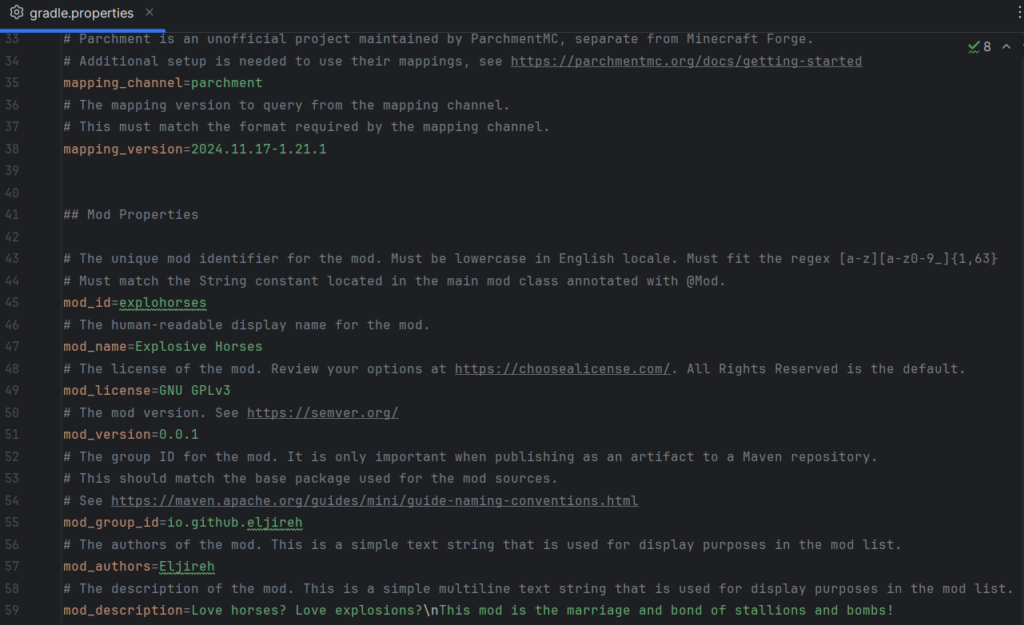This screenshot has width=1024, height=625.
Task: Open the Maven naming conventions guide link
Action: tap(374, 501)
